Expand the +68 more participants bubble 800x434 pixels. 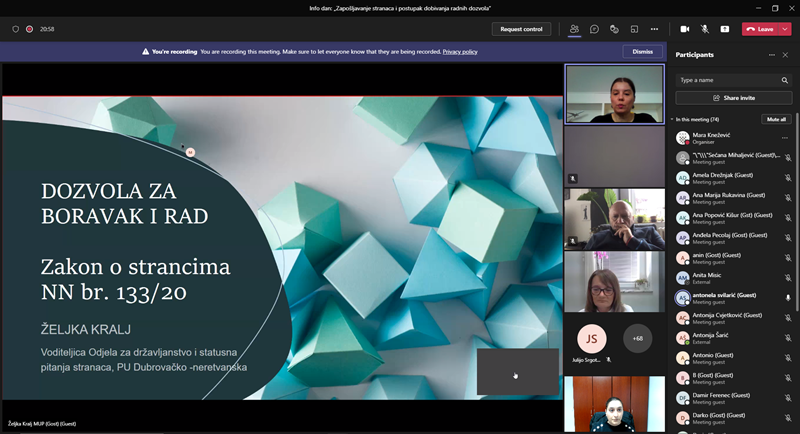click(637, 338)
